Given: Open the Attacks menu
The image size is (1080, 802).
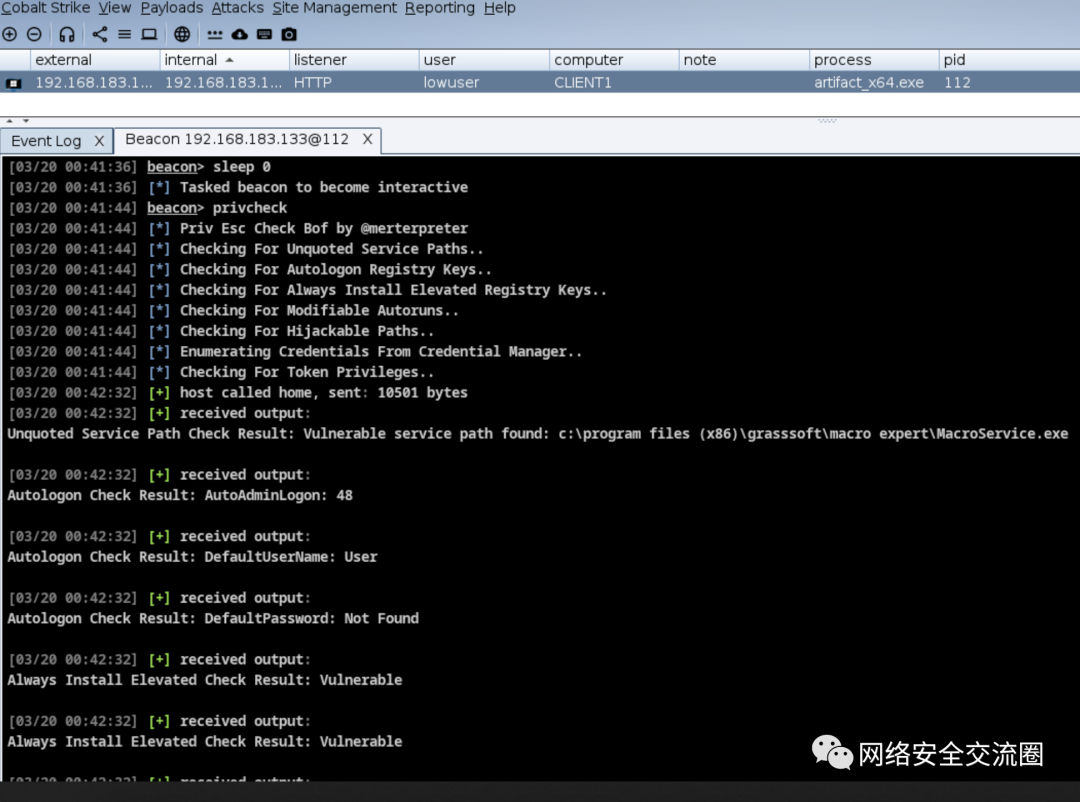Looking at the screenshot, I should (x=238, y=8).
